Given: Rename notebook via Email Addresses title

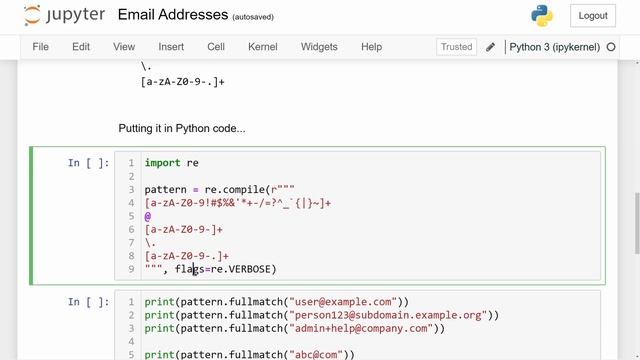Looking at the screenshot, I should click(173, 15).
